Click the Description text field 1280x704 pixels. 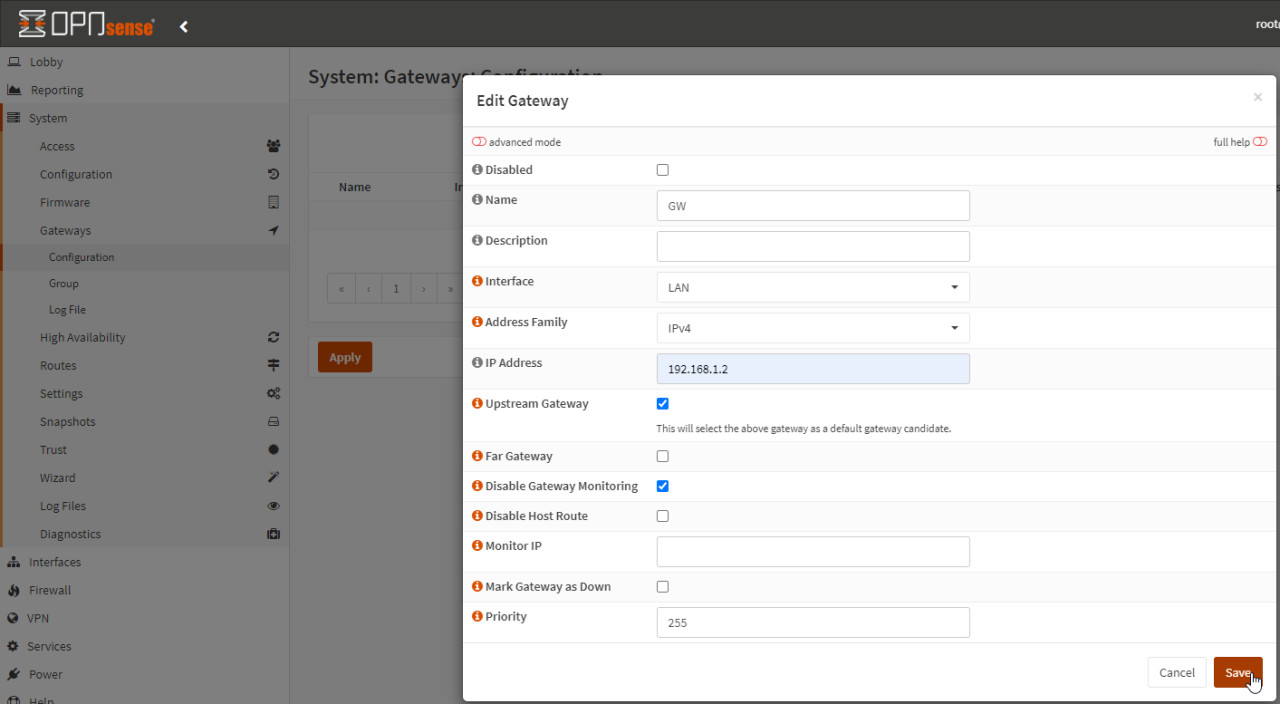(x=812, y=247)
